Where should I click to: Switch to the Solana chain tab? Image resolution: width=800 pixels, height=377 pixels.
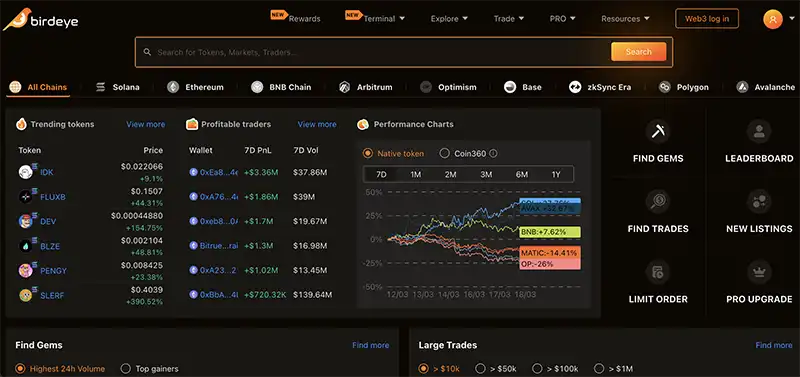click(x=118, y=87)
